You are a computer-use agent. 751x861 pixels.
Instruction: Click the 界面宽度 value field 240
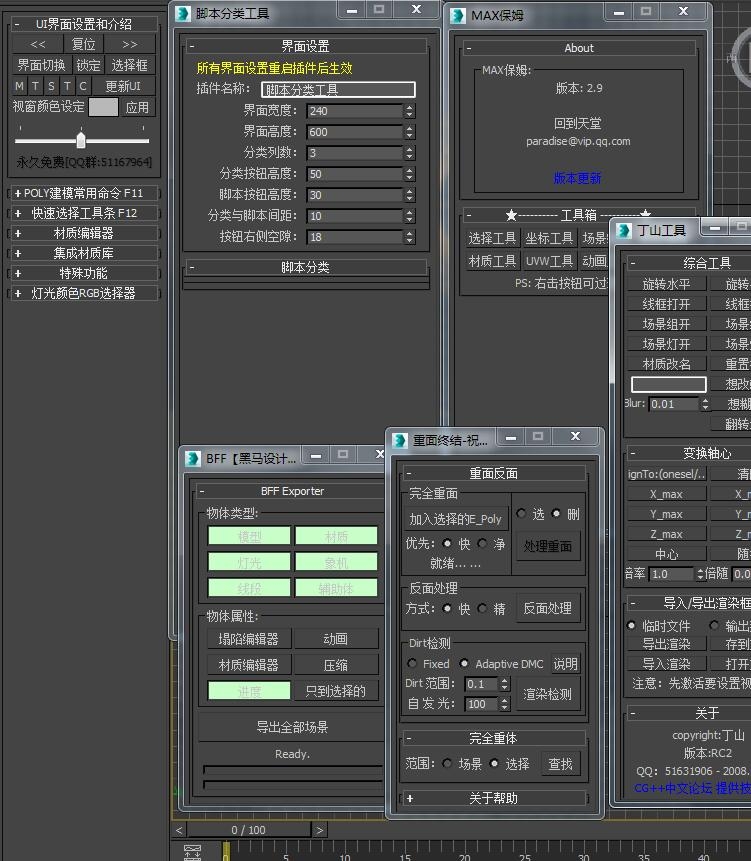[x=355, y=111]
